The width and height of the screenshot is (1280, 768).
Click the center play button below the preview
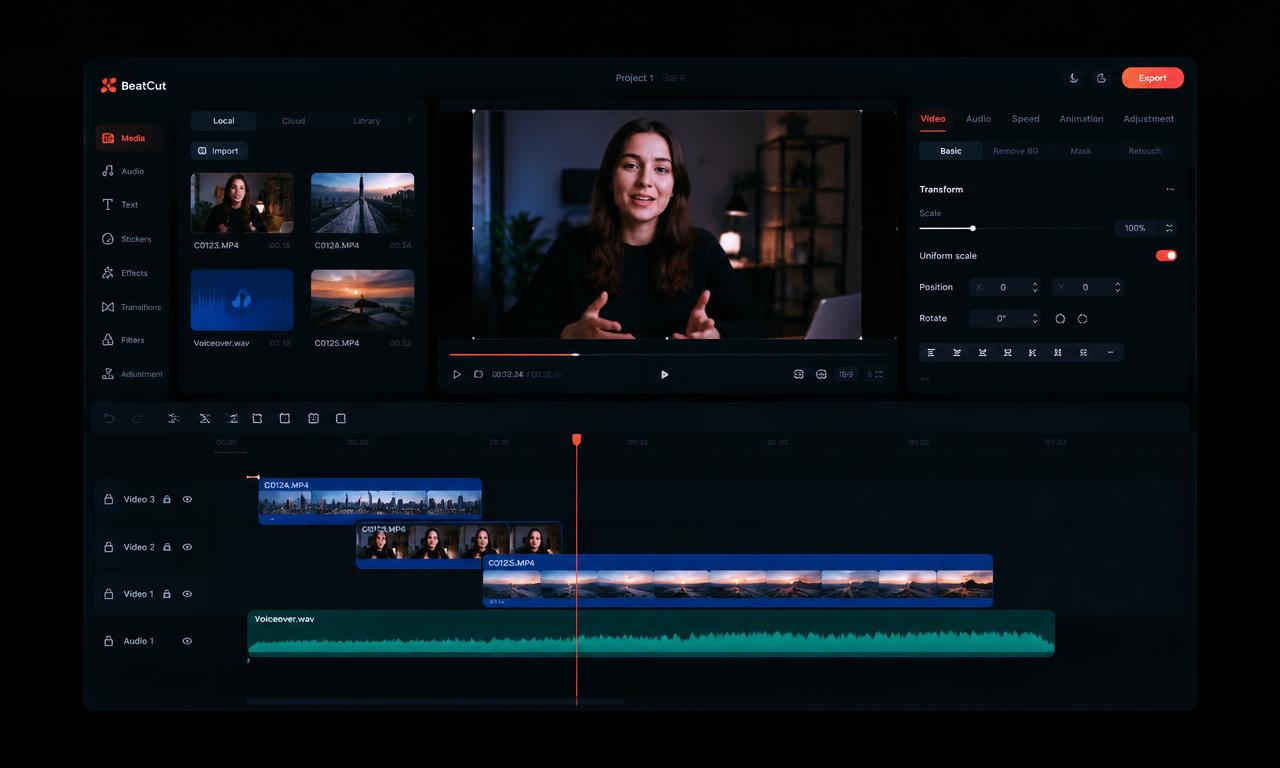click(664, 374)
